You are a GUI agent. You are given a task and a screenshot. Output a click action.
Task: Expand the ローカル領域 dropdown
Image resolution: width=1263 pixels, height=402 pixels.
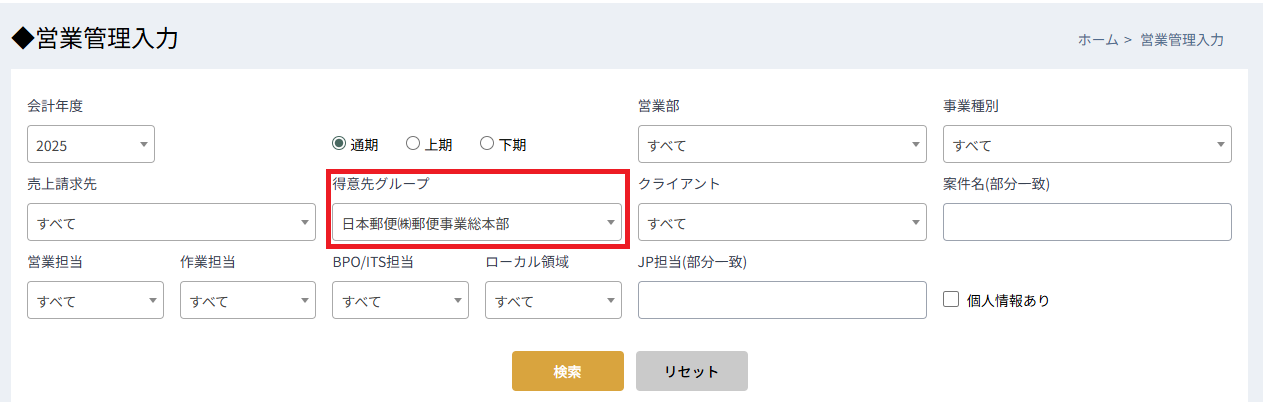pos(553,300)
